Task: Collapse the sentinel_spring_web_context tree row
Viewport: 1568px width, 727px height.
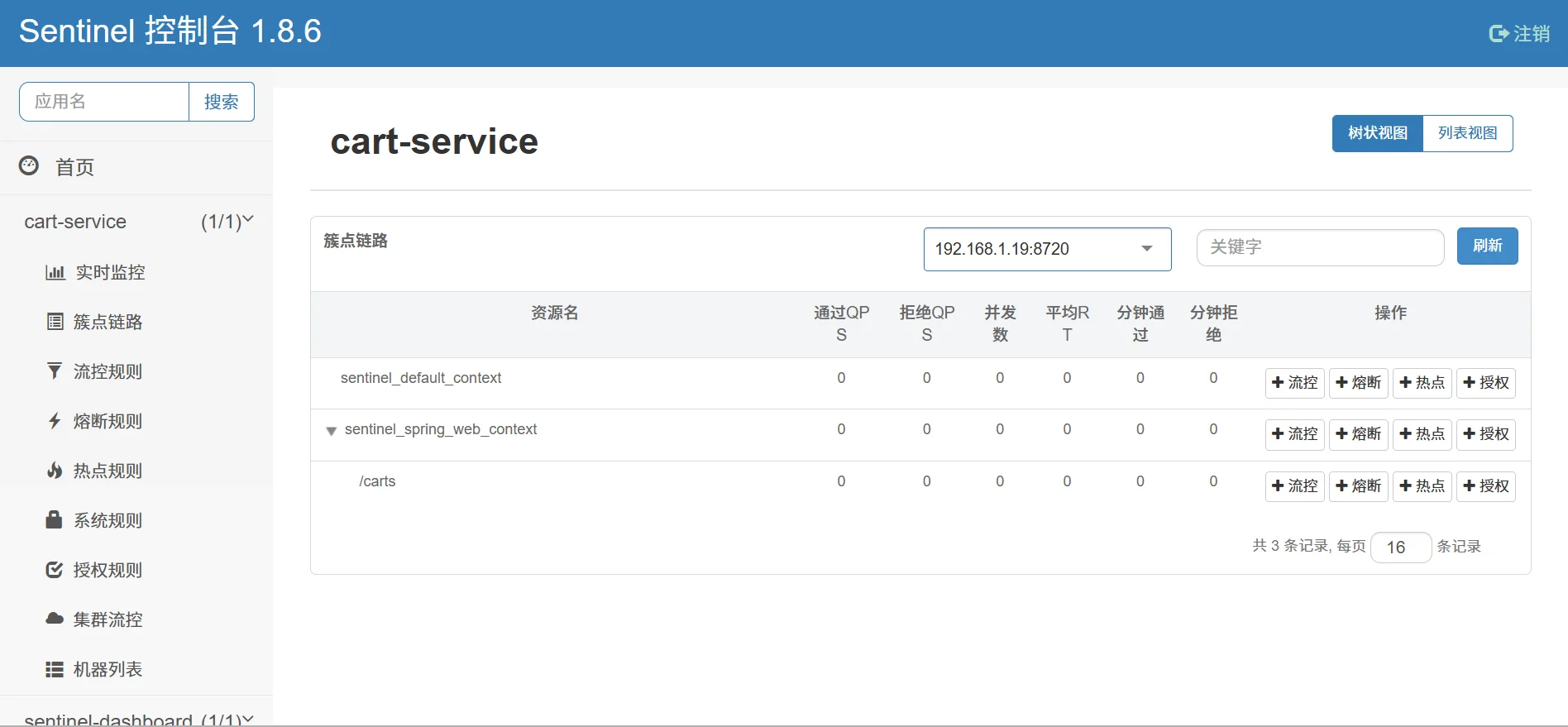Action: pyautogui.click(x=331, y=431)
